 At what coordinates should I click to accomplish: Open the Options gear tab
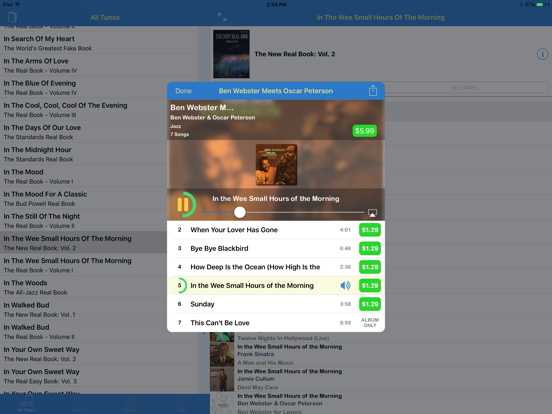click(x=131, y=404)
